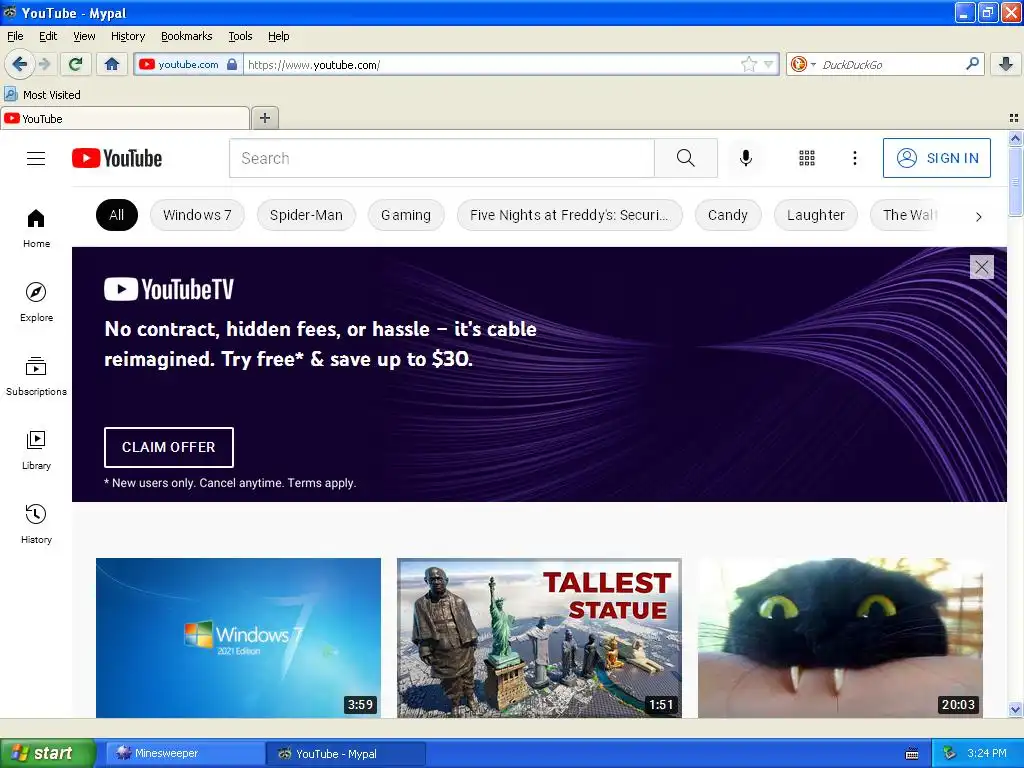Click the magnifier in DuckDuckGo search box
The image size is (1024, 768).
[972, 64]
